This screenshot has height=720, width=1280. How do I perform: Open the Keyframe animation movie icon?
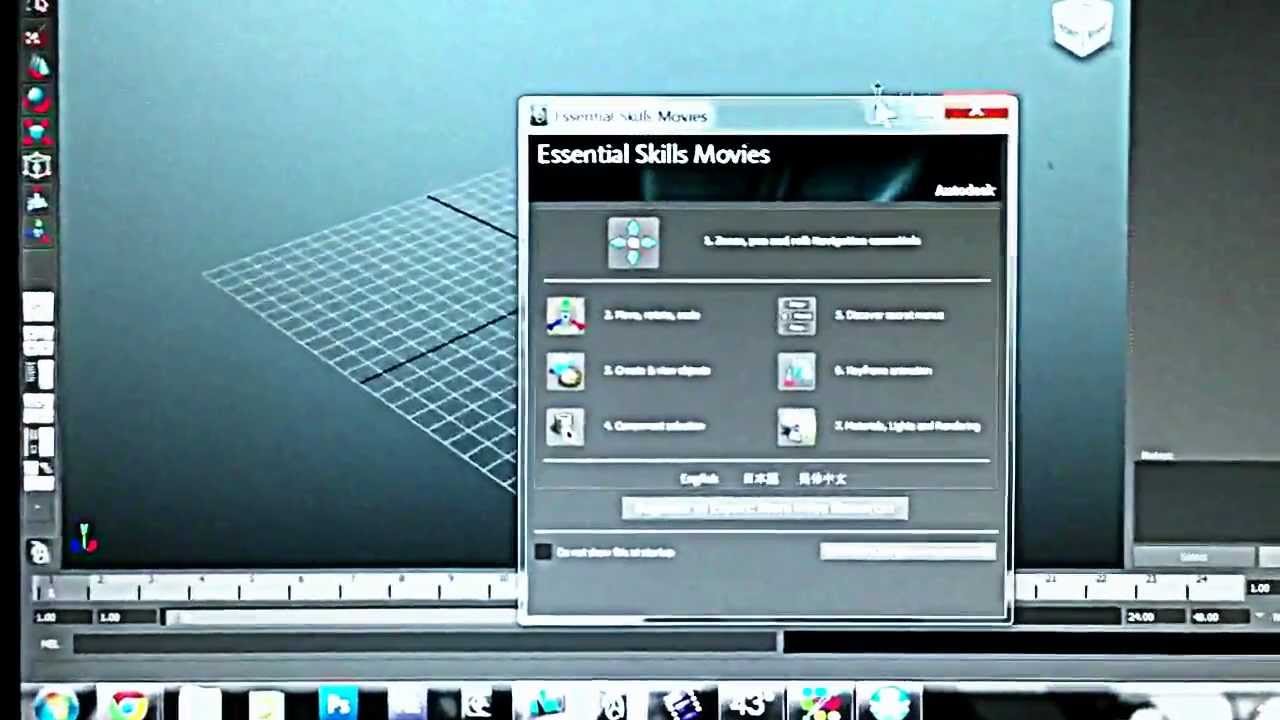point(797,371)
